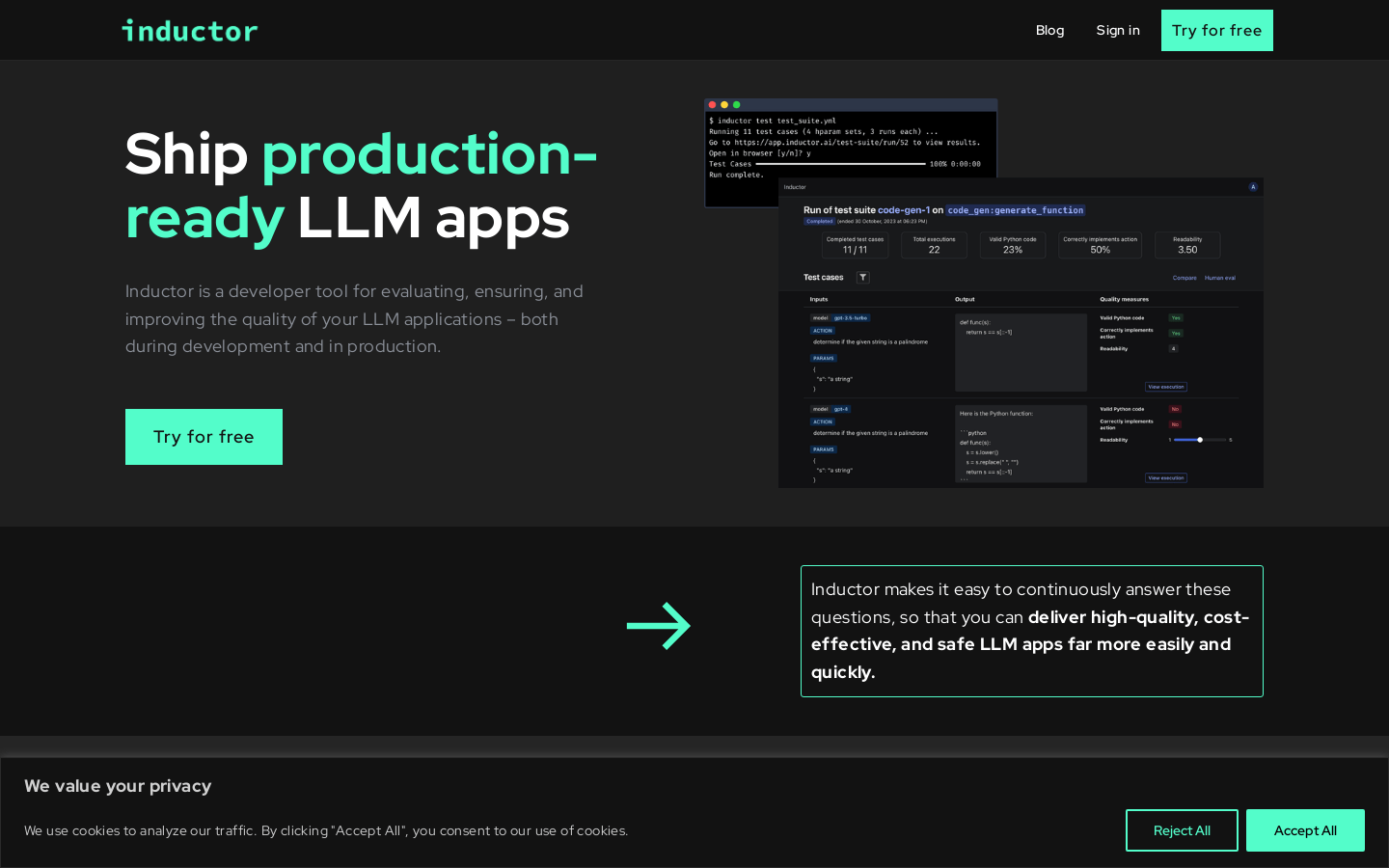The width and height of the screenshot is (1389, 868).
Task: Open the product screenshot showing test suite run
Action: (984, 293)
